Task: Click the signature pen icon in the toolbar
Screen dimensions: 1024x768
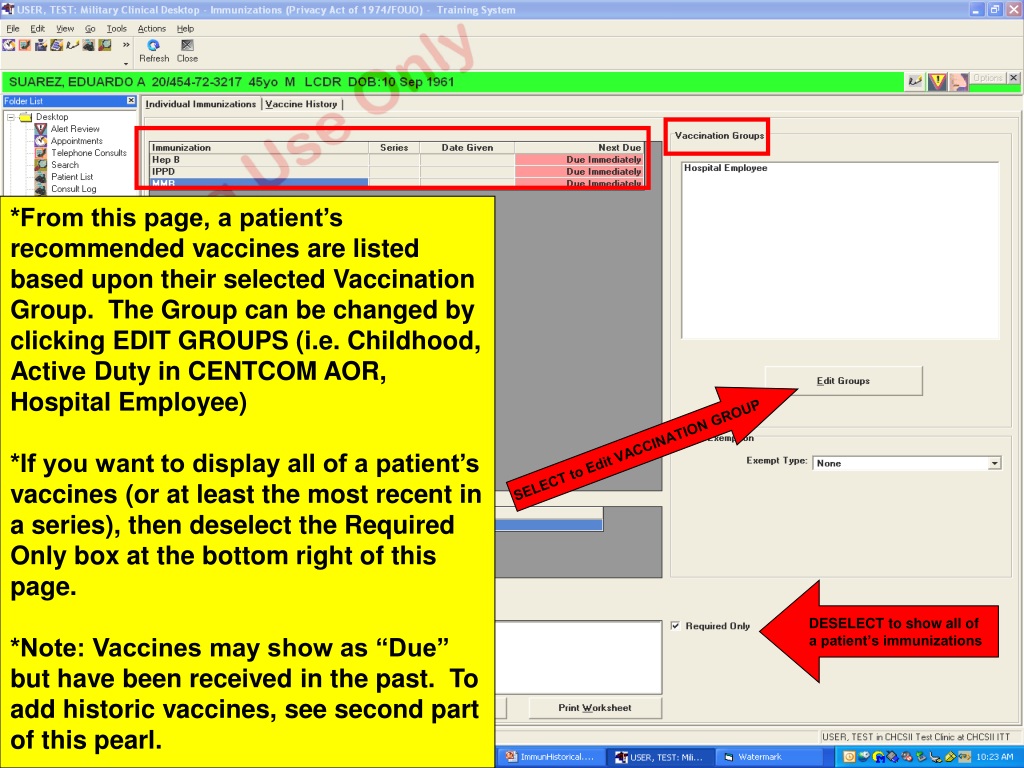Action: [x=72, y=45]
